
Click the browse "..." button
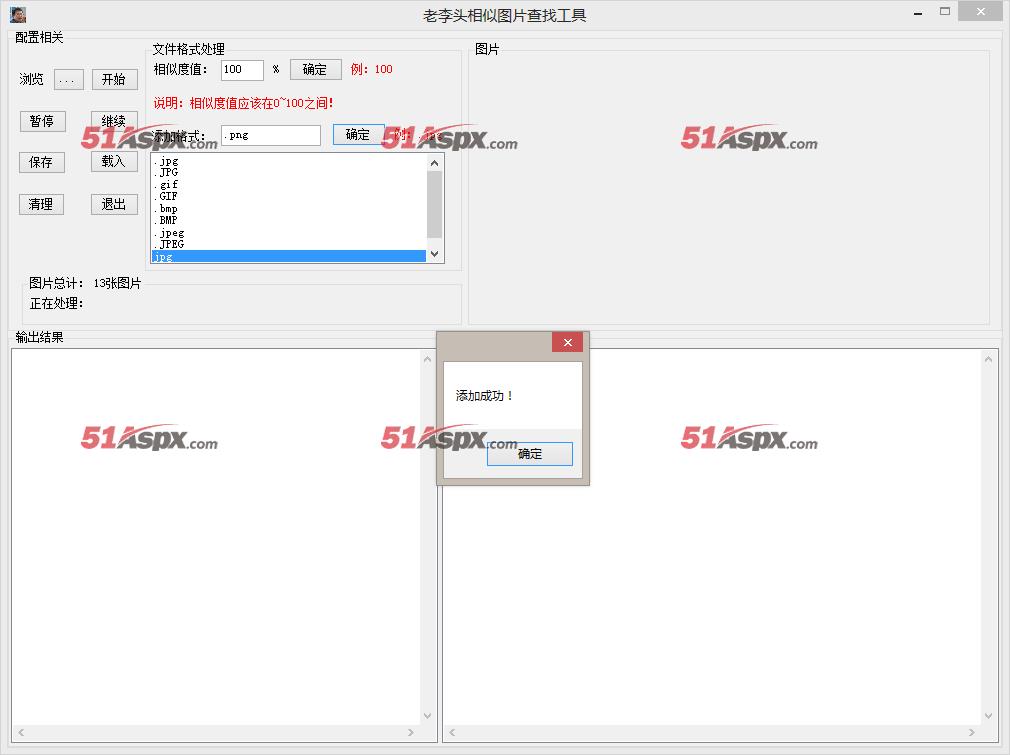[x=68, y=80]
